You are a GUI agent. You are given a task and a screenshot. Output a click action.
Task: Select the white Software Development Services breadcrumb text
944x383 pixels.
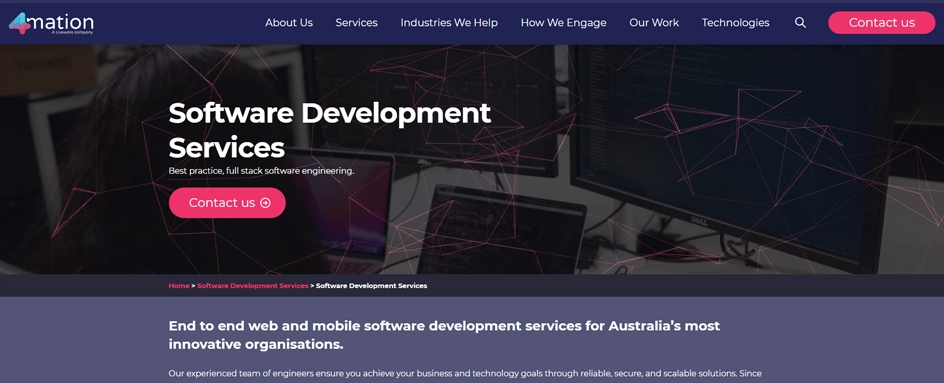coord(371,285)
